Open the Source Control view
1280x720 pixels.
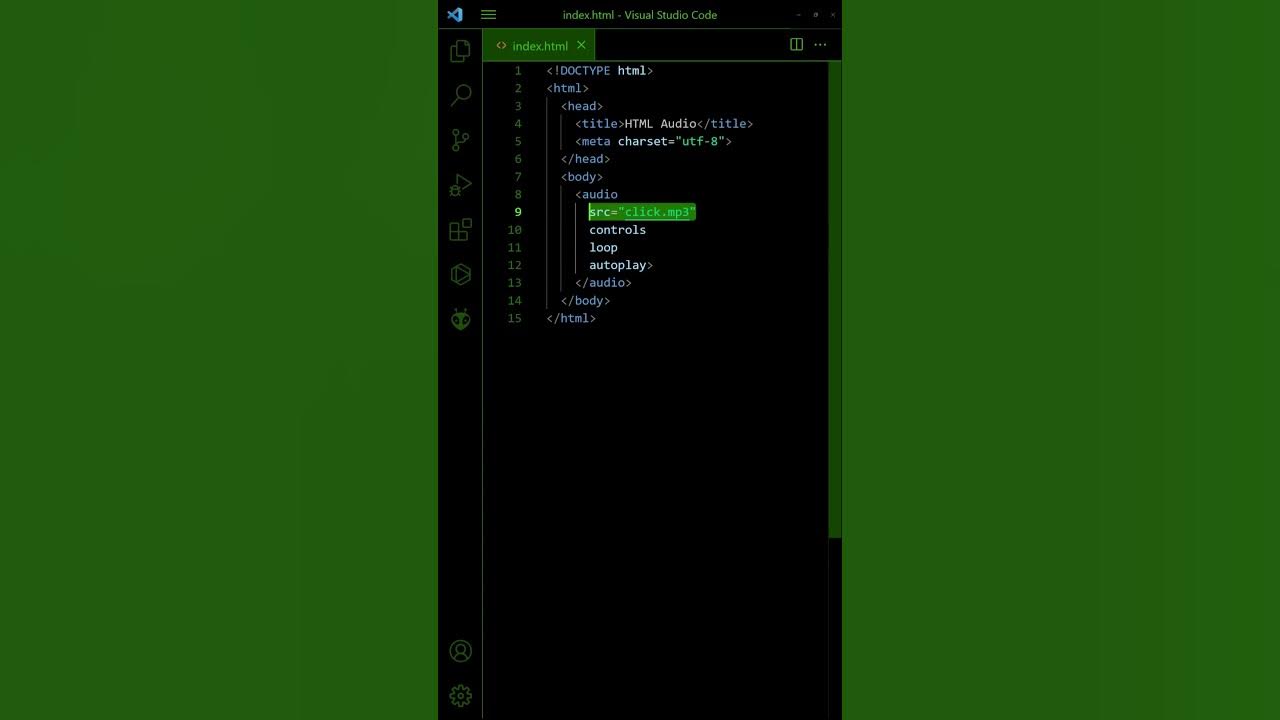460,140
